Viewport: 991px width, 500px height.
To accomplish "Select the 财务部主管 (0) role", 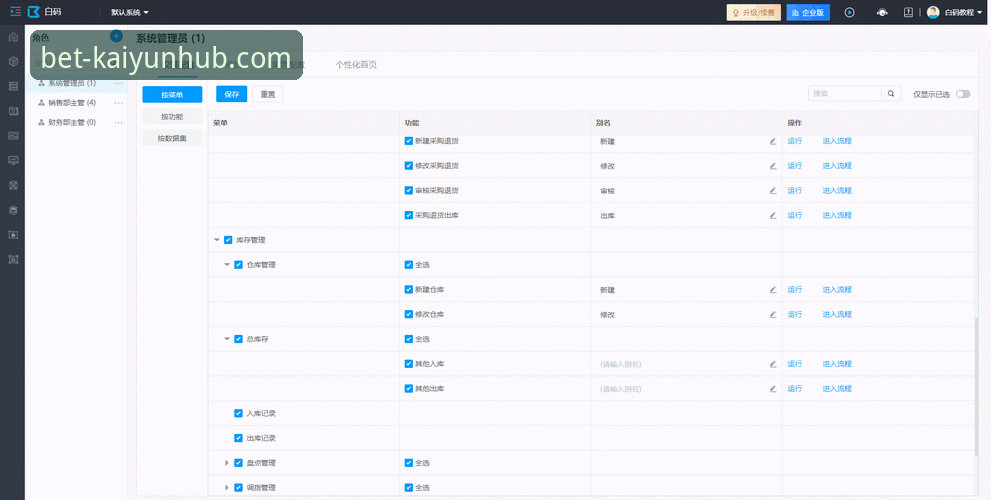I will tap(72, 122).
